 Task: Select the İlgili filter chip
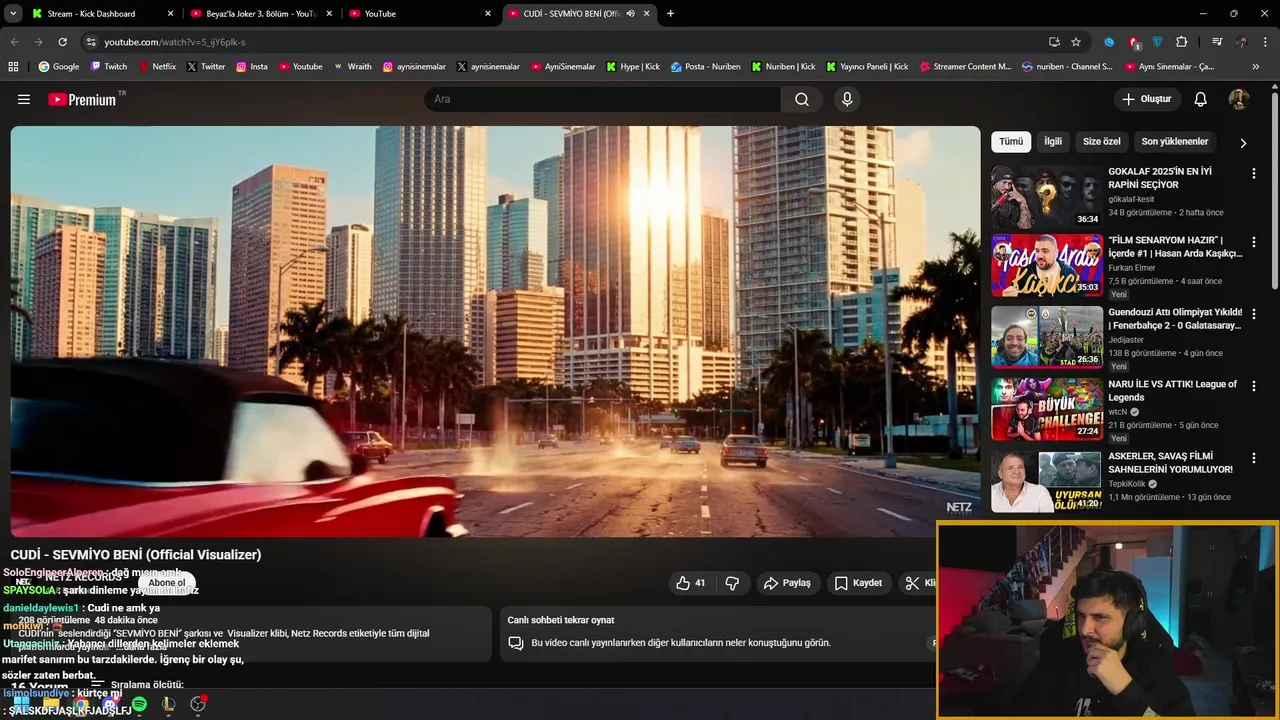1053,142
